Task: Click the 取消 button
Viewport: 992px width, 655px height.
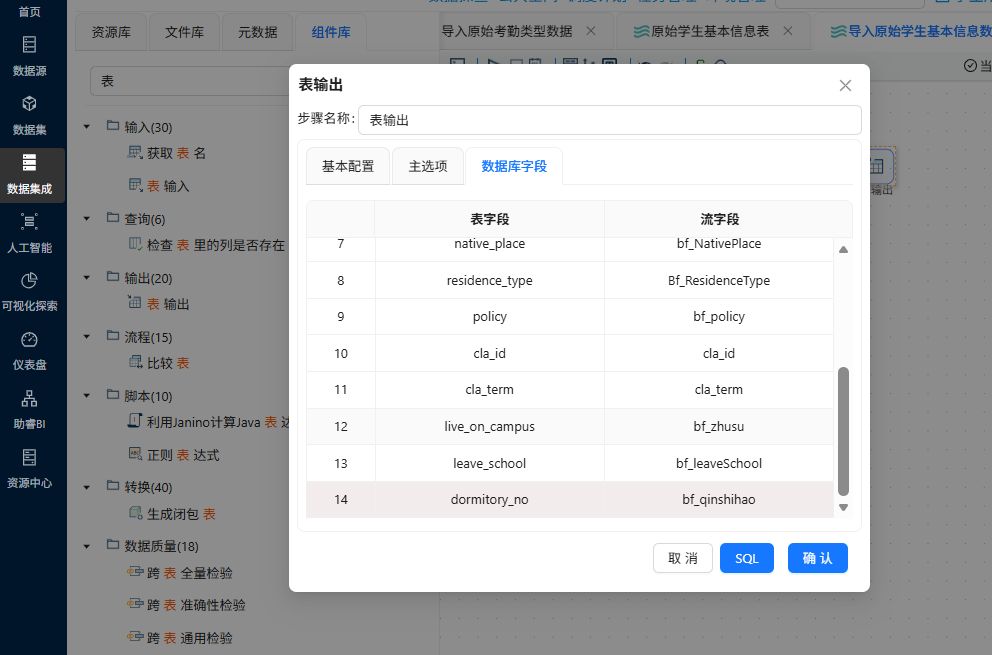Action: coord(683,558)
